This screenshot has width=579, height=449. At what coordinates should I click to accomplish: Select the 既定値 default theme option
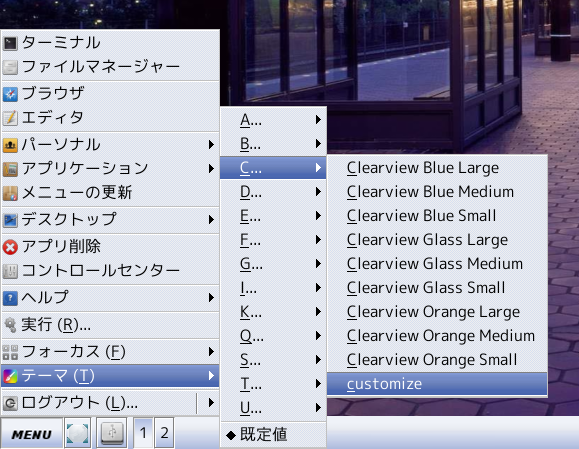(273, 434)
